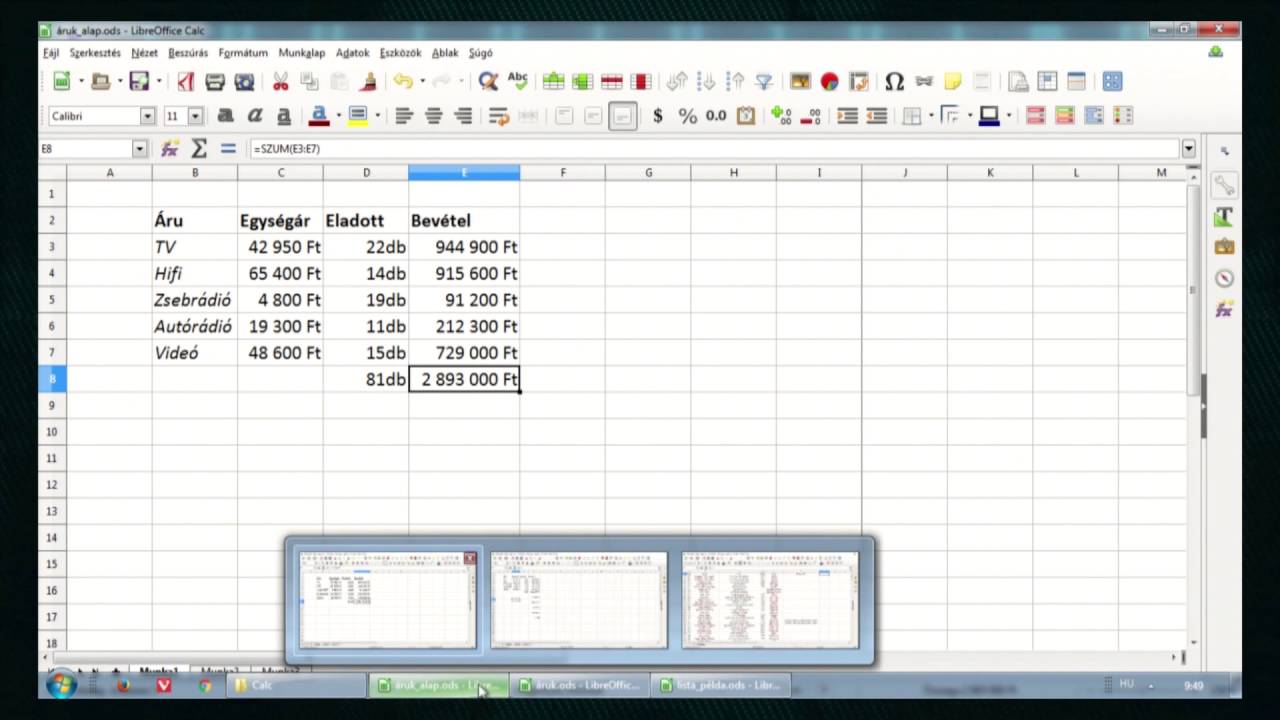The width and height of the screenshot is (1280, 720).
Task: Open the Name Box dropdown arrow
Action: (139, 149)
